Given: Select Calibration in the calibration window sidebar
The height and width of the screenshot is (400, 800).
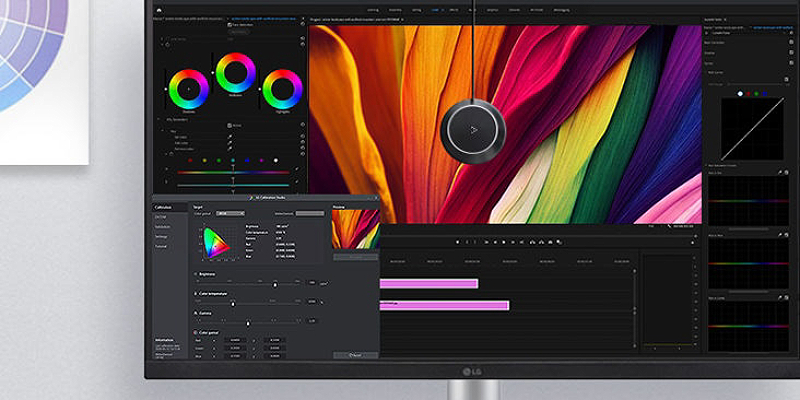Looking at the screenshot, I should tap(161, 208).
